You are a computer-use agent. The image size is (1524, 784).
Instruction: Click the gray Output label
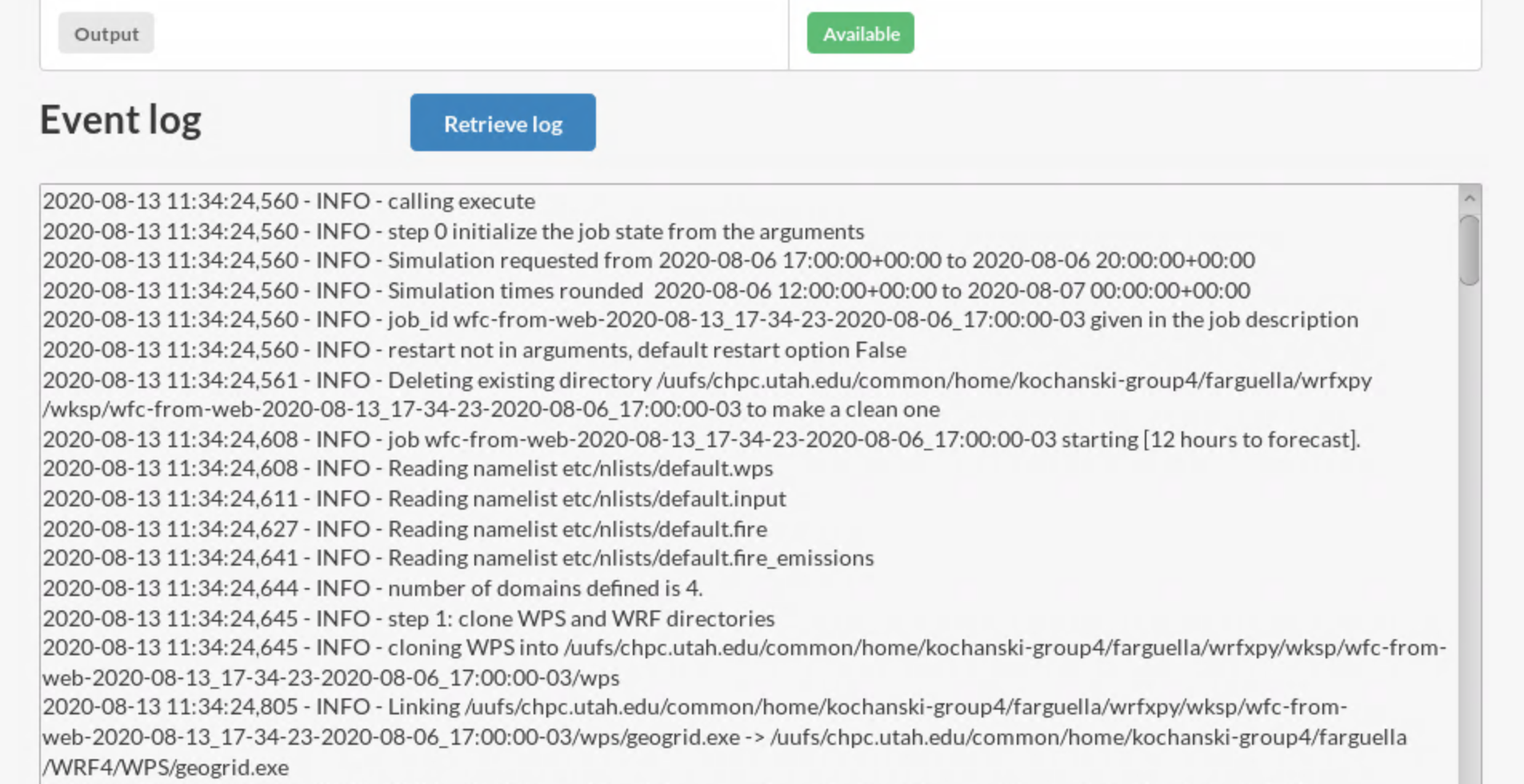coord(106,33)
